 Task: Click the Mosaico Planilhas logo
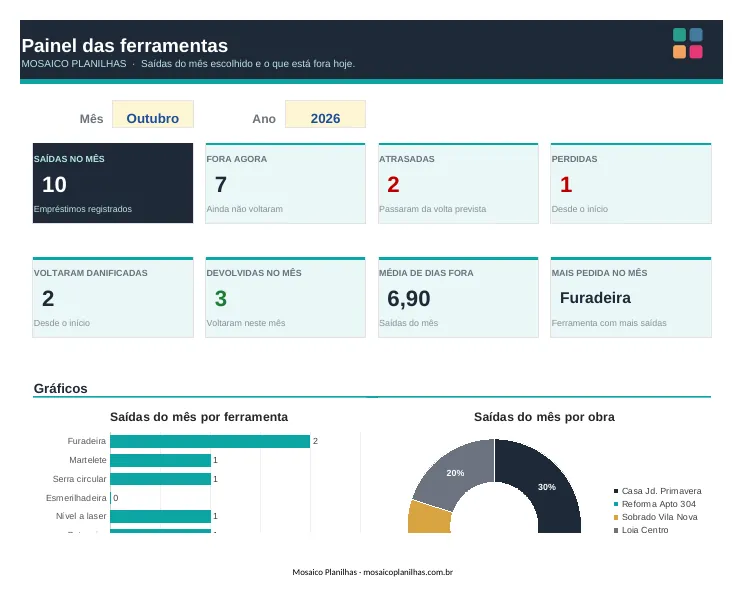[688, 43]
